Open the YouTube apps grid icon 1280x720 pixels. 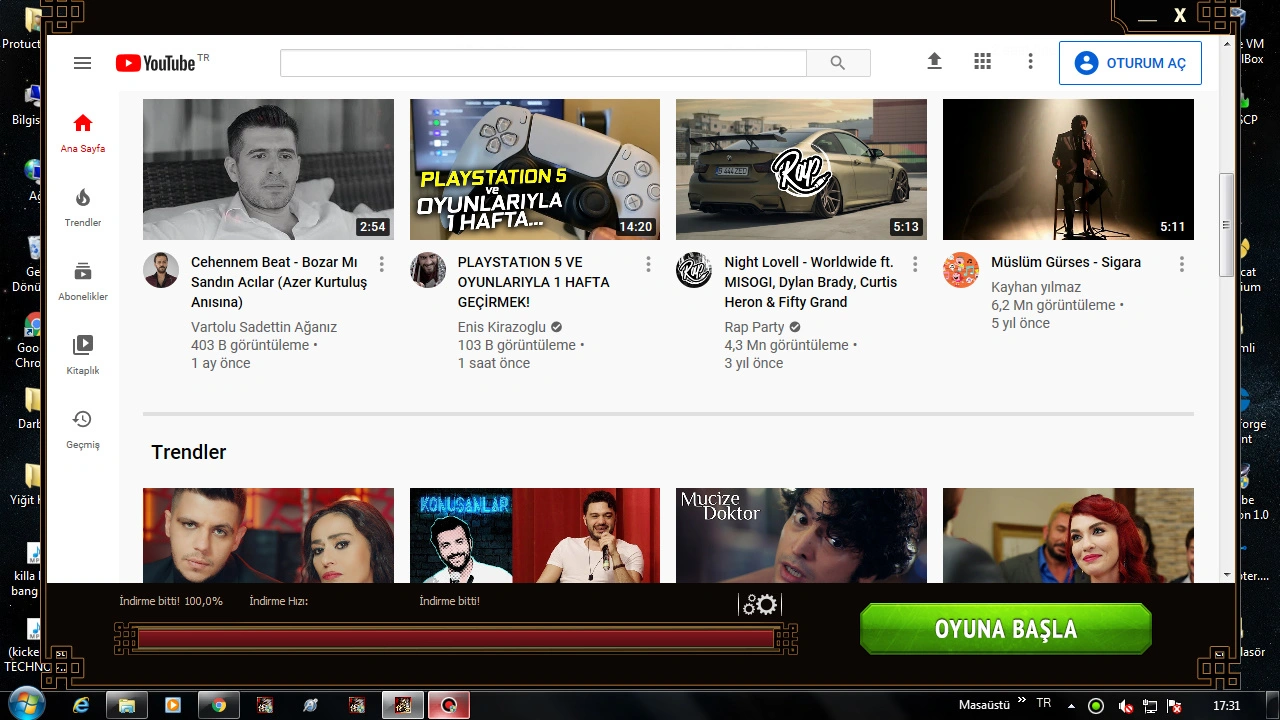(982, 61)
